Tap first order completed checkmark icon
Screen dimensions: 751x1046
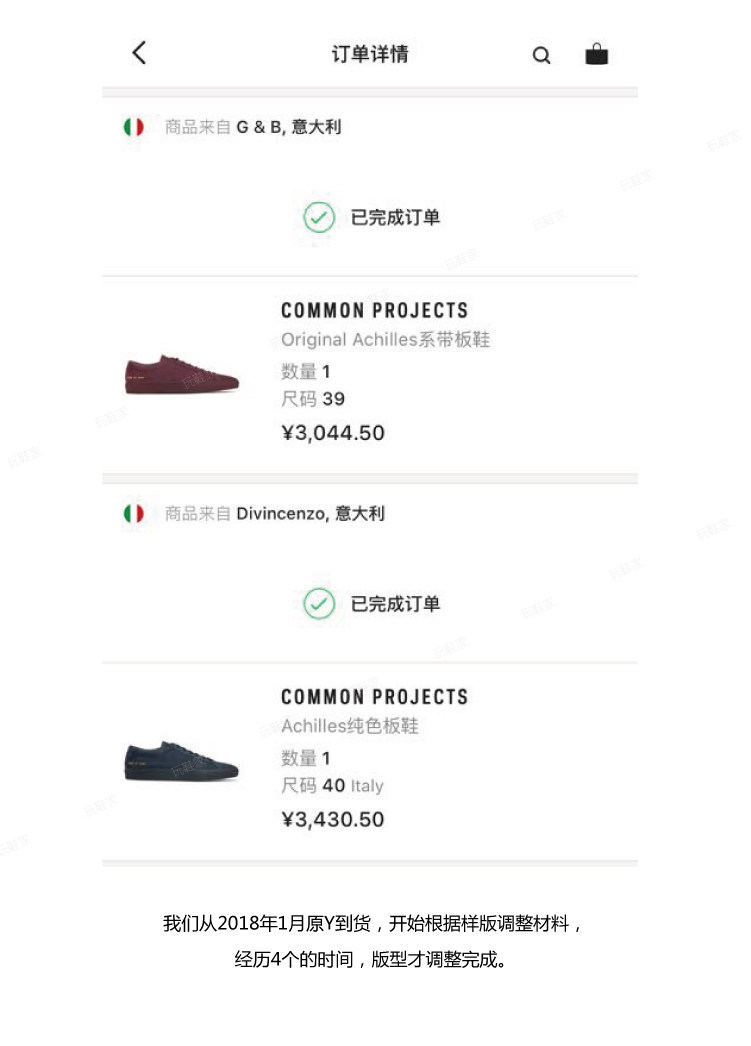[319, 217]
